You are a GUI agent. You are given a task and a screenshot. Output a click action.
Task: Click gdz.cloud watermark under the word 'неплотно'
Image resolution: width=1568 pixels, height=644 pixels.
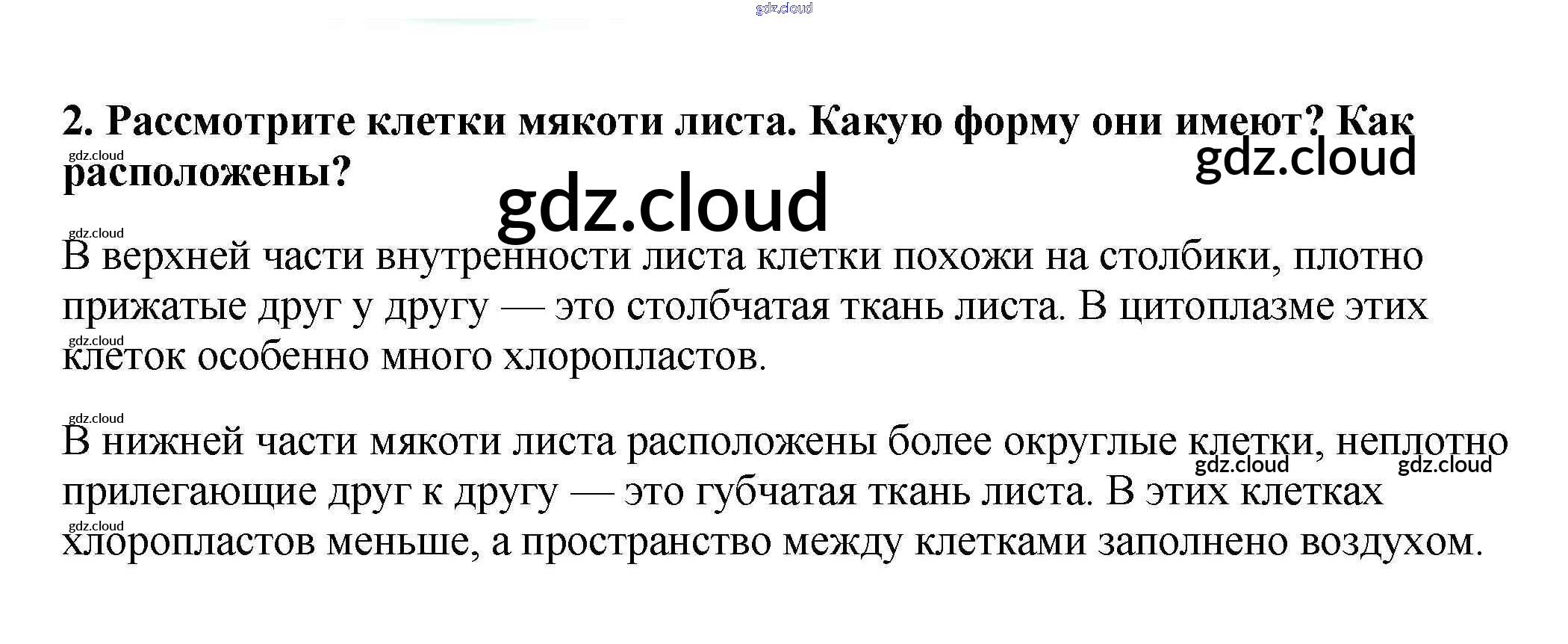[1444, 465]
